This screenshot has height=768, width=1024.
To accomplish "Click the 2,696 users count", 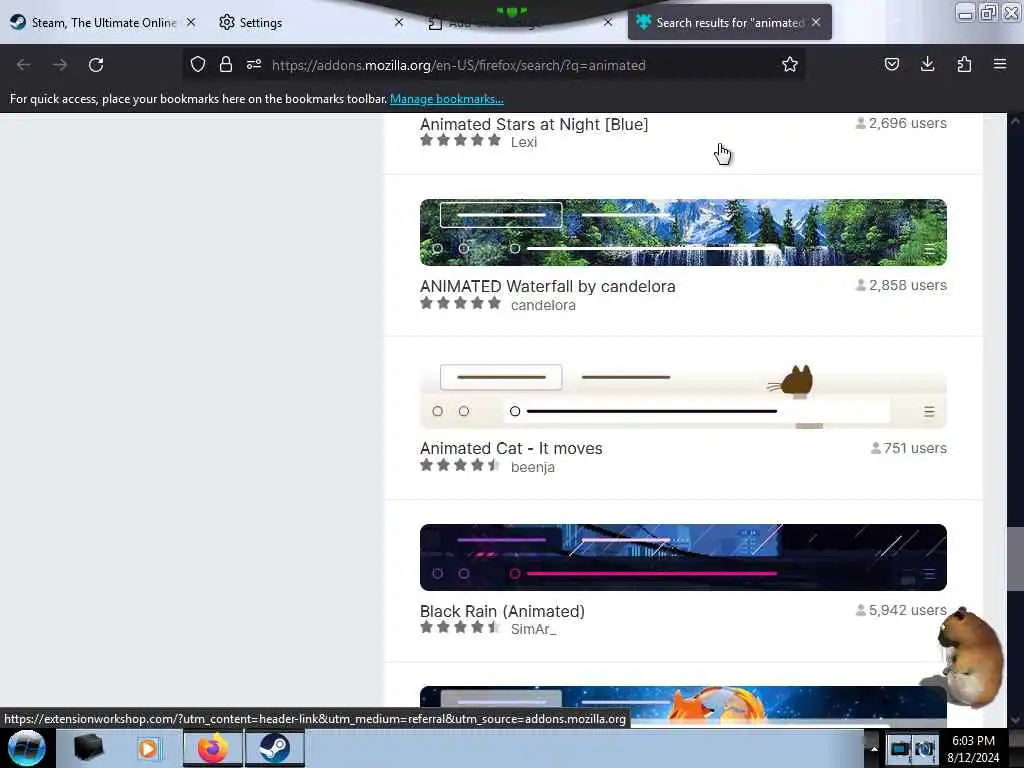I will tap(901, 123).
